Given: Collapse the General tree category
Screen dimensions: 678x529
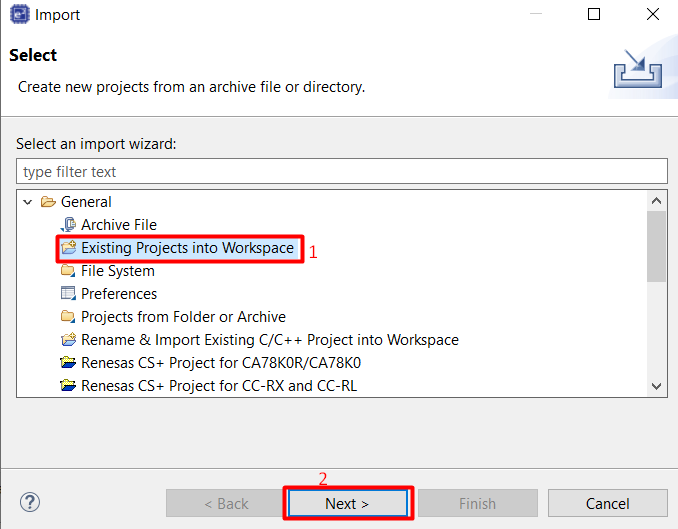Looking at the screenshot, I should (26, 202).
